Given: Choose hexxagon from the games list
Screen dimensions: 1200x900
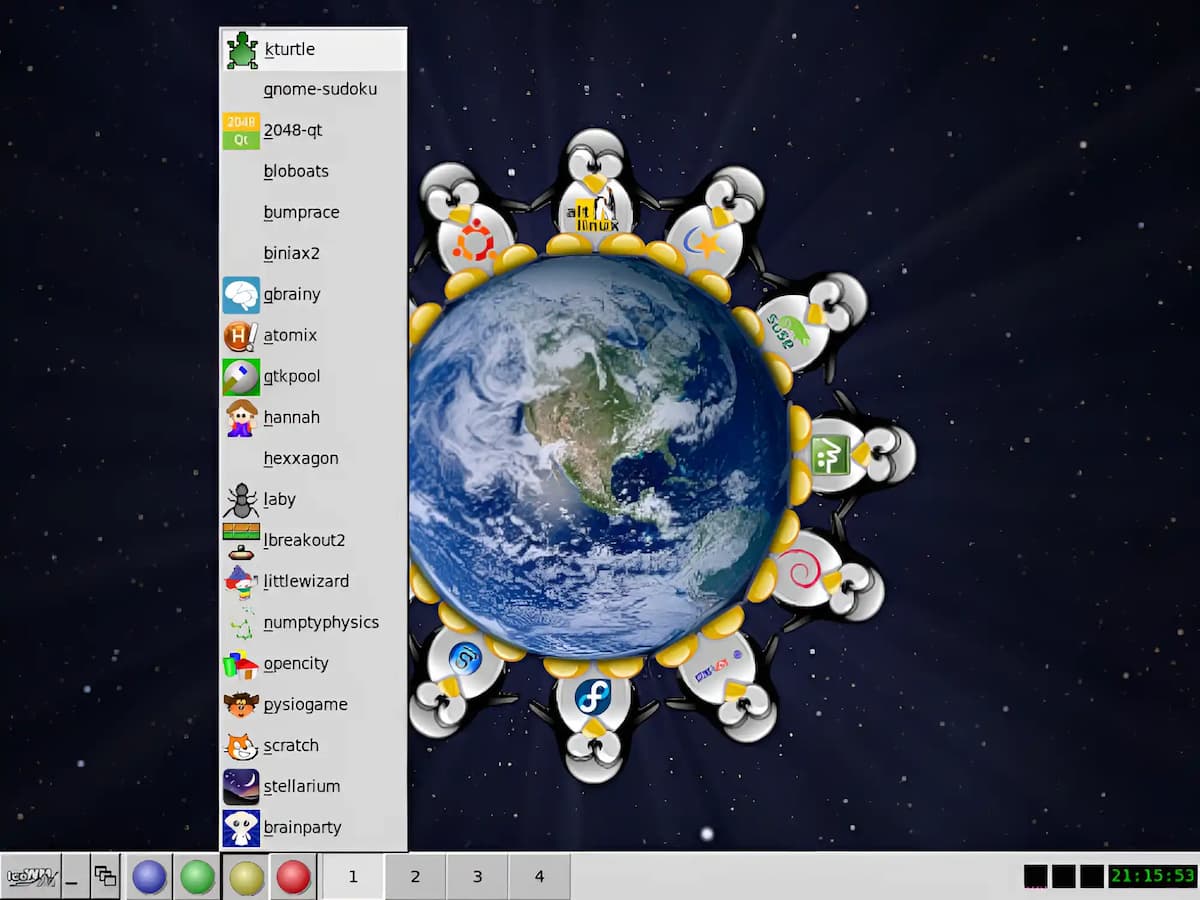Looking at the screenshot, I should (301, 459).
